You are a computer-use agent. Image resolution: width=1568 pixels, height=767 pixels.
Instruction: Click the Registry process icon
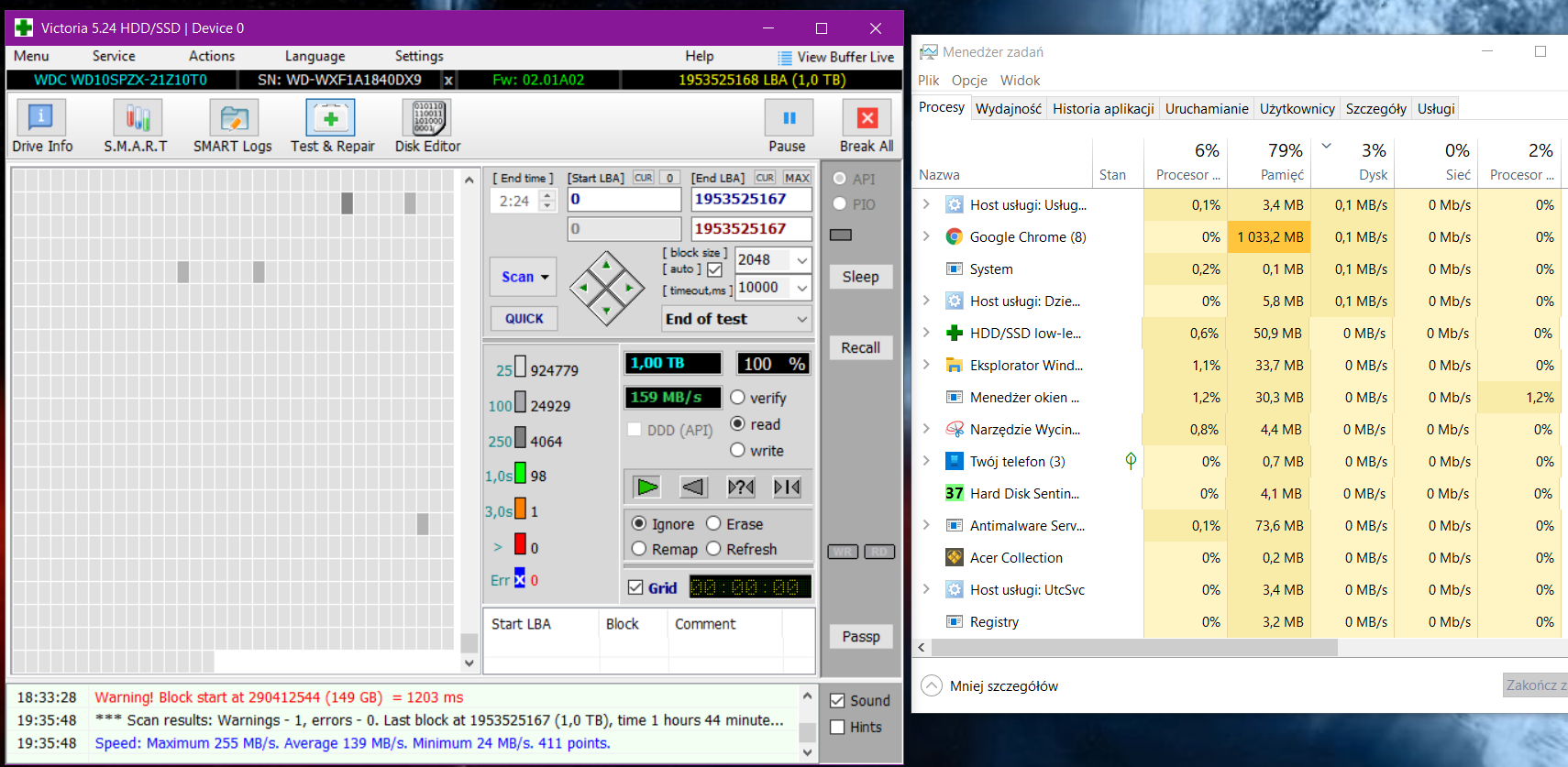pyautogui.click(x=955, y=621)
